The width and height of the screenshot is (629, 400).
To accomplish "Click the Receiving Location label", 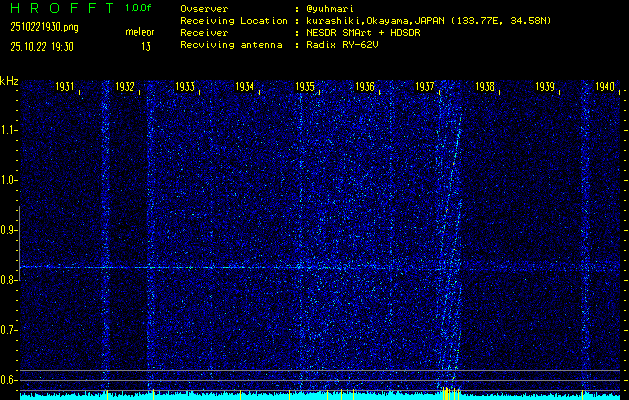I will click(x=234, y=21).
